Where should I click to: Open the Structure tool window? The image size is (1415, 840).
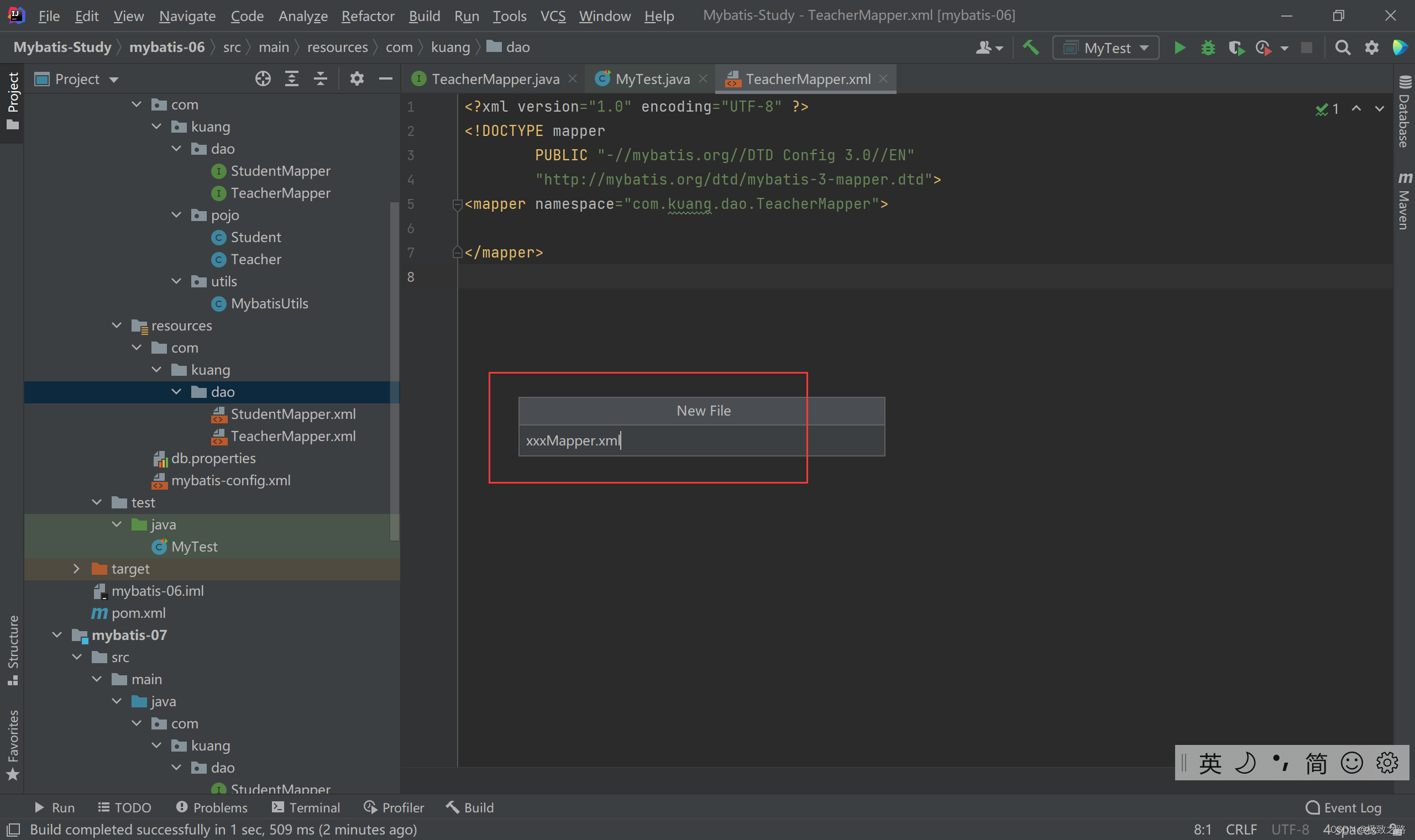click(x=13, y=650)
